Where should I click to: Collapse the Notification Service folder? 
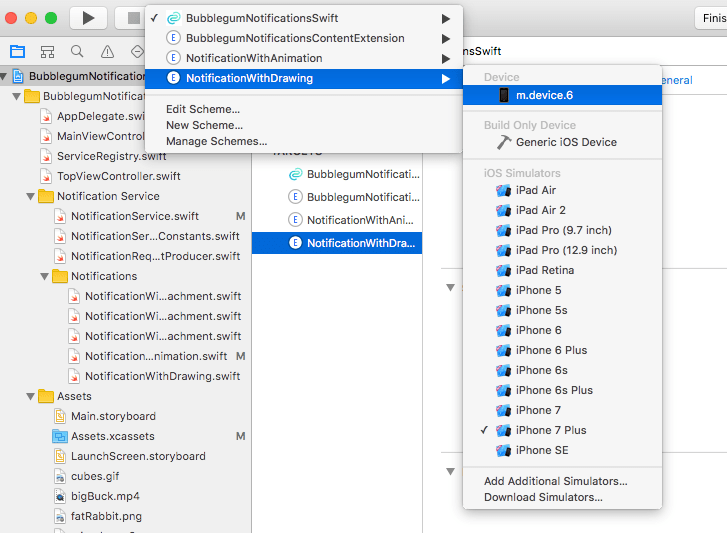tap(32, 196)
